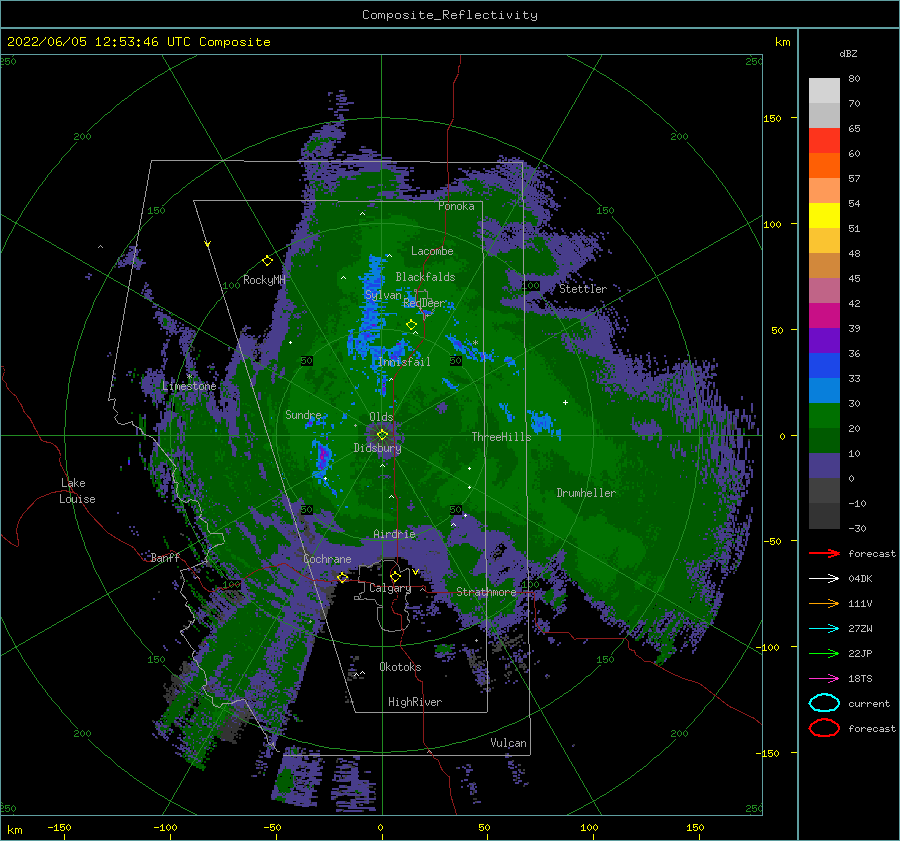Viewport: 900px width, 841px height.
Task: Select the yellow 54 dBZ color swatch
Action: 824,216
